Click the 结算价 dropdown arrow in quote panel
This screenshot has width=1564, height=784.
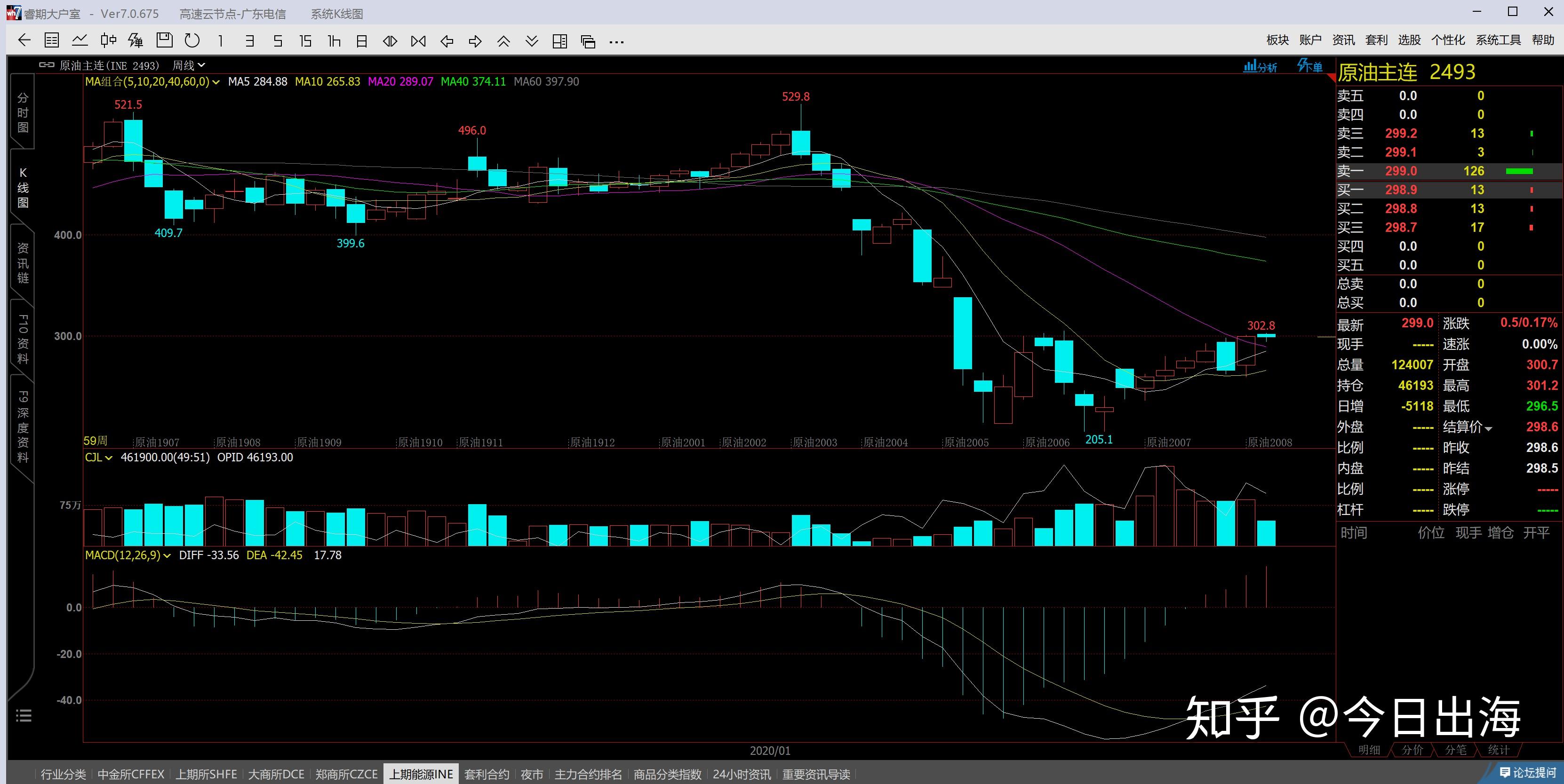coord(1489,428)
